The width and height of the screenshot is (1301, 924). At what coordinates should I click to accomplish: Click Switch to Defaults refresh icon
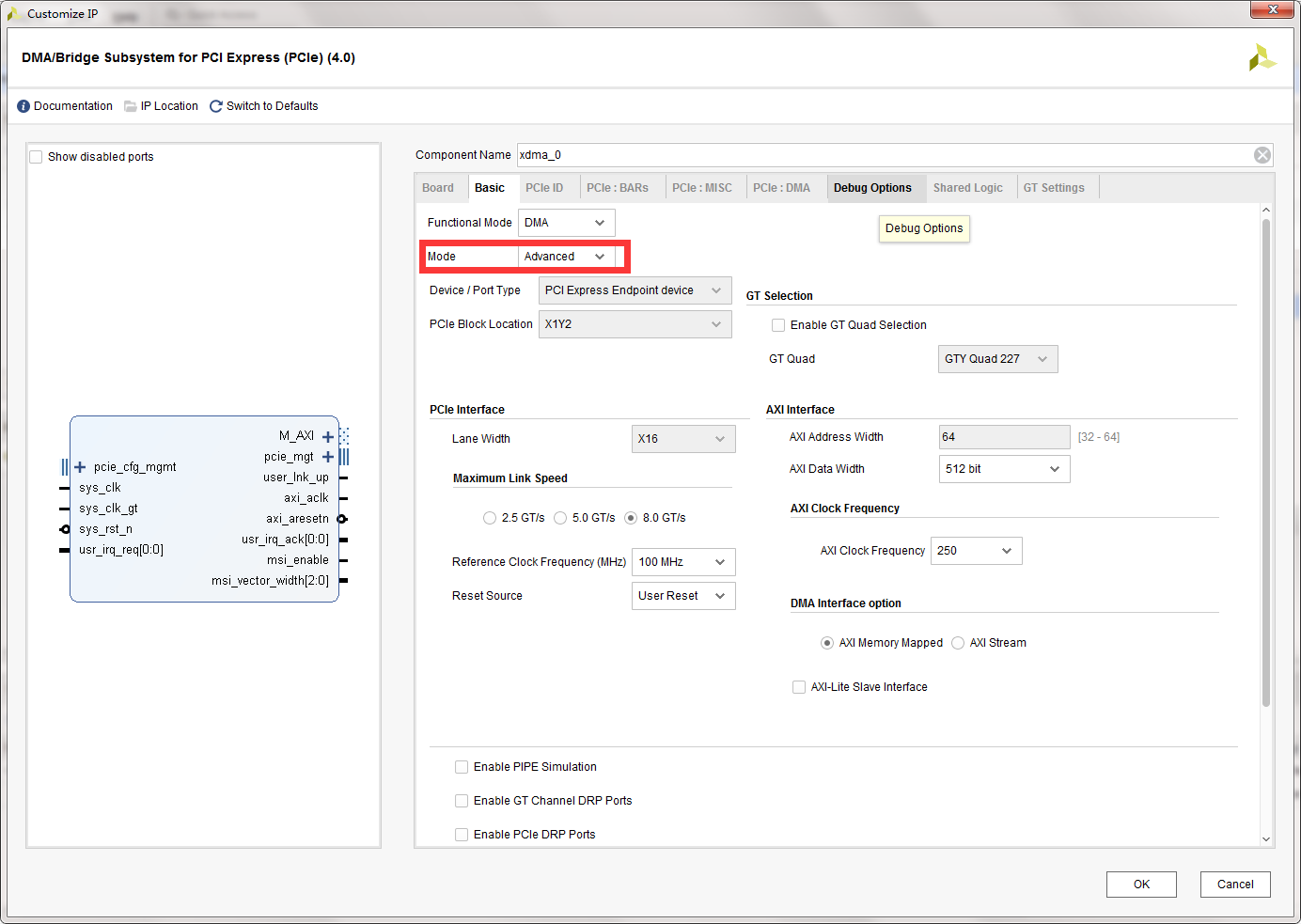click(x=216, y=106)
